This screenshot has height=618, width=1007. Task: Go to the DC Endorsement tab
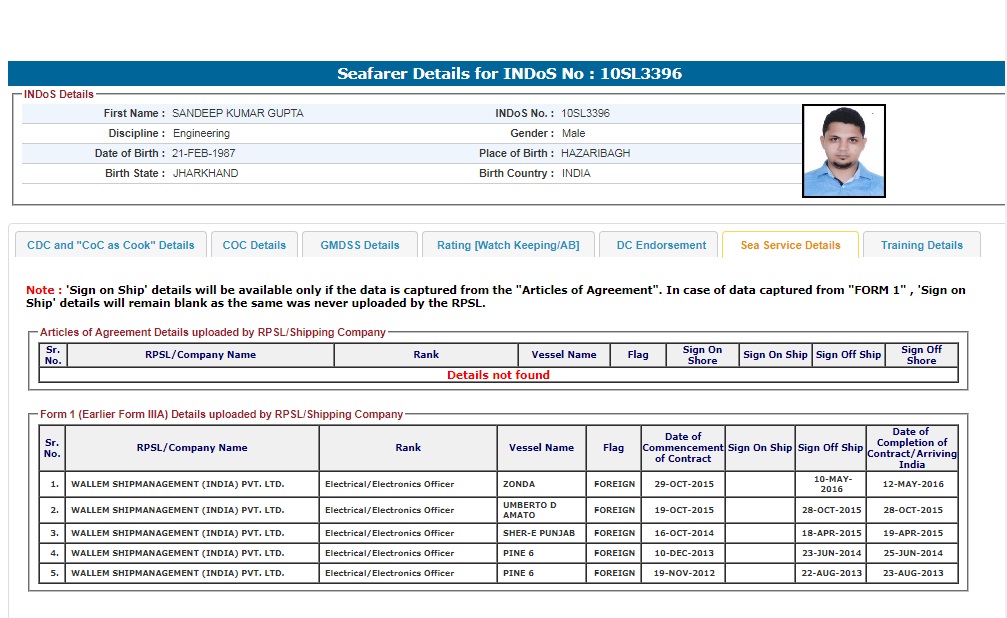click(x=660, y=245)
